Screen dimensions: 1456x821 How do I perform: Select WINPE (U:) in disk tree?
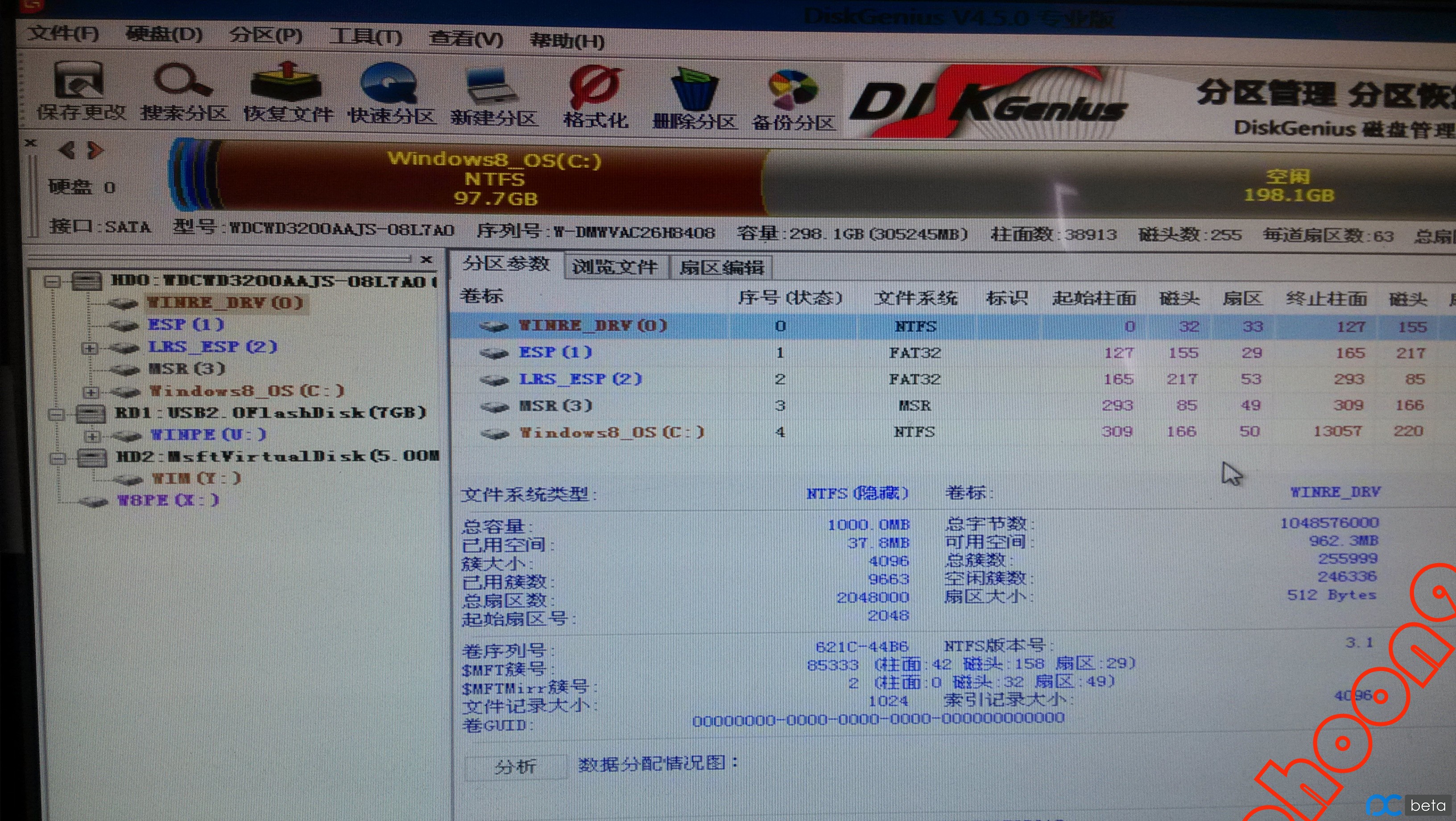pyautogui.click(x=209, y=435)
